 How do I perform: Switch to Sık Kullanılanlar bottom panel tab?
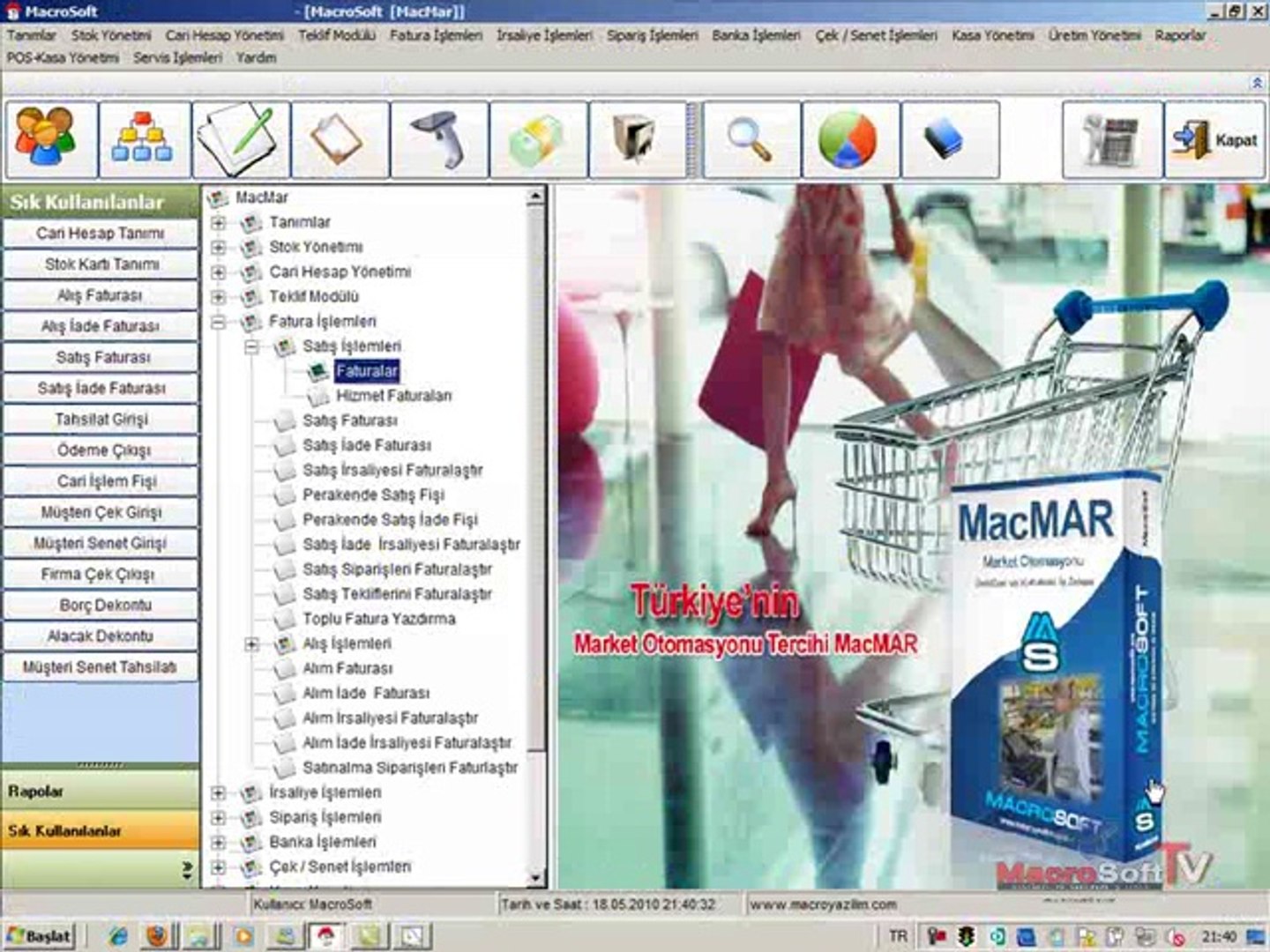pyautogui.click(x=100, y=830)
